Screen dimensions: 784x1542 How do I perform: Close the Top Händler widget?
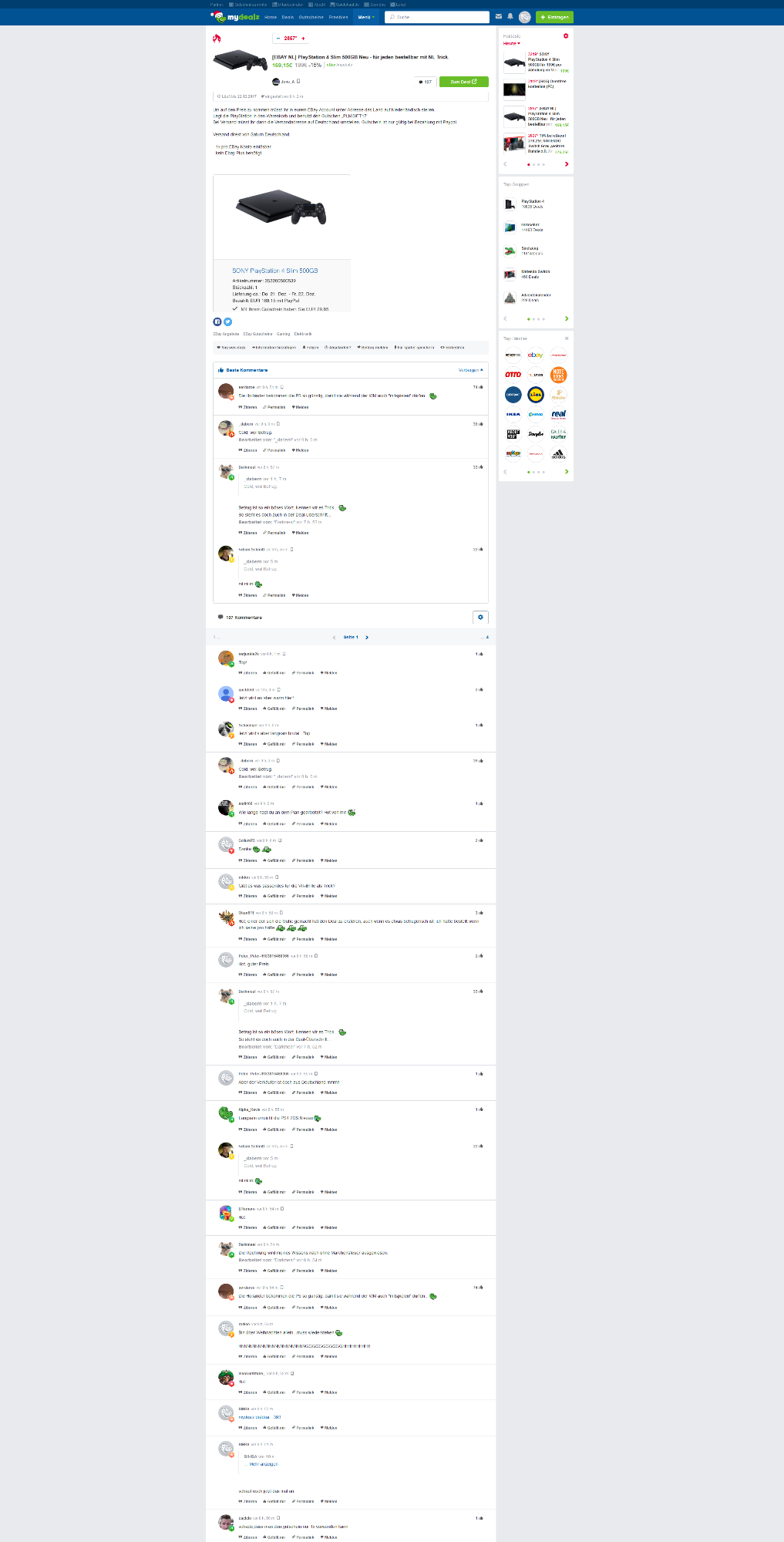(567, 338)
